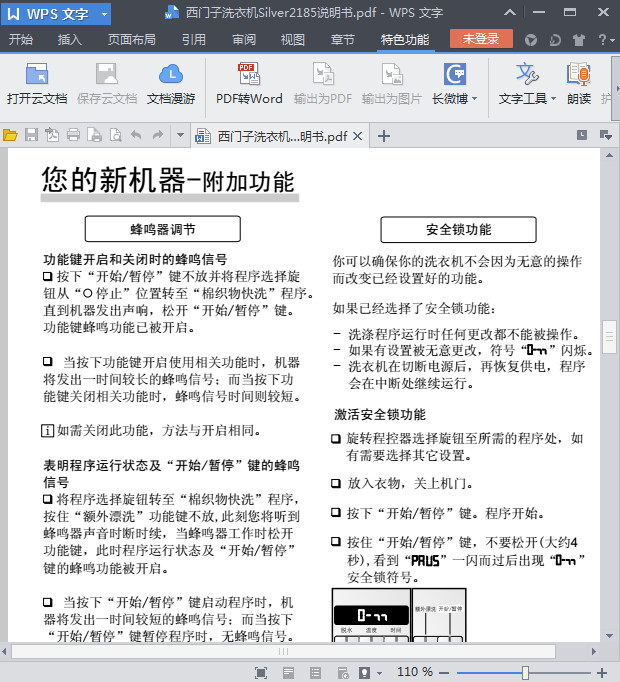Start 文档漫游 document roaming
Viewport: 620px width, 682px height.
coord(171,84)
